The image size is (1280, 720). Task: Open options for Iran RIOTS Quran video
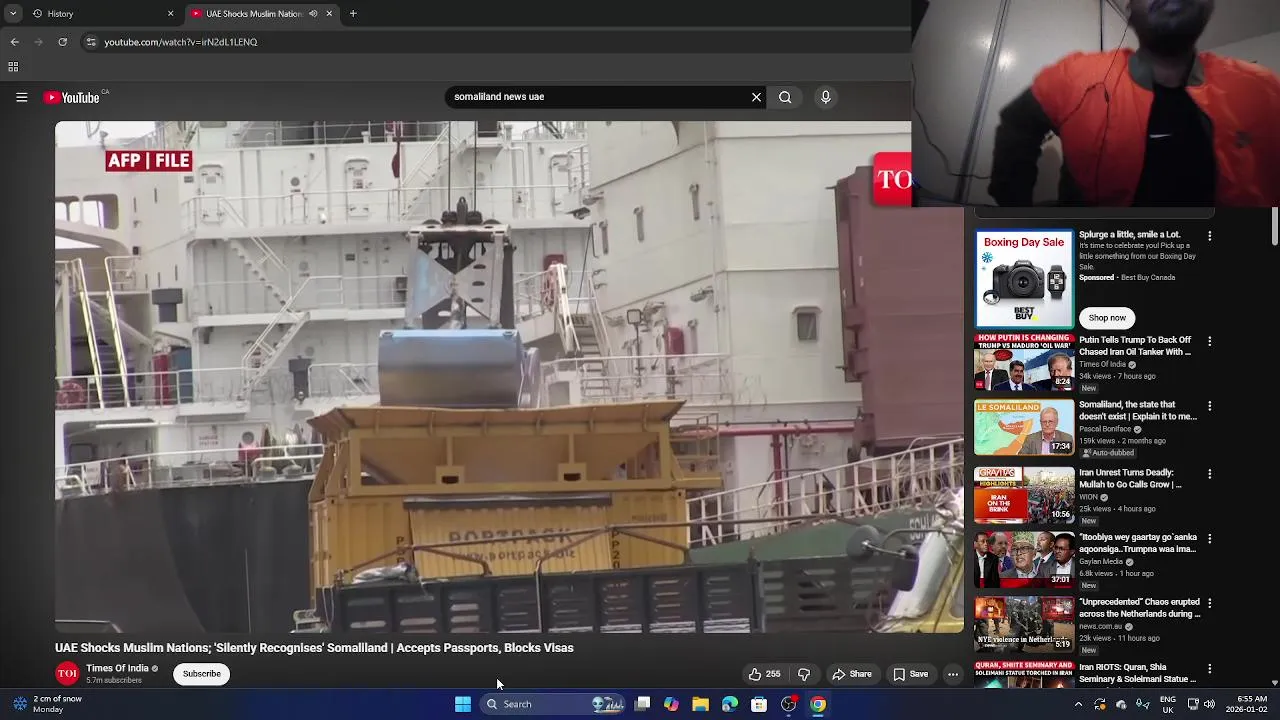[x=1210, y=669]
